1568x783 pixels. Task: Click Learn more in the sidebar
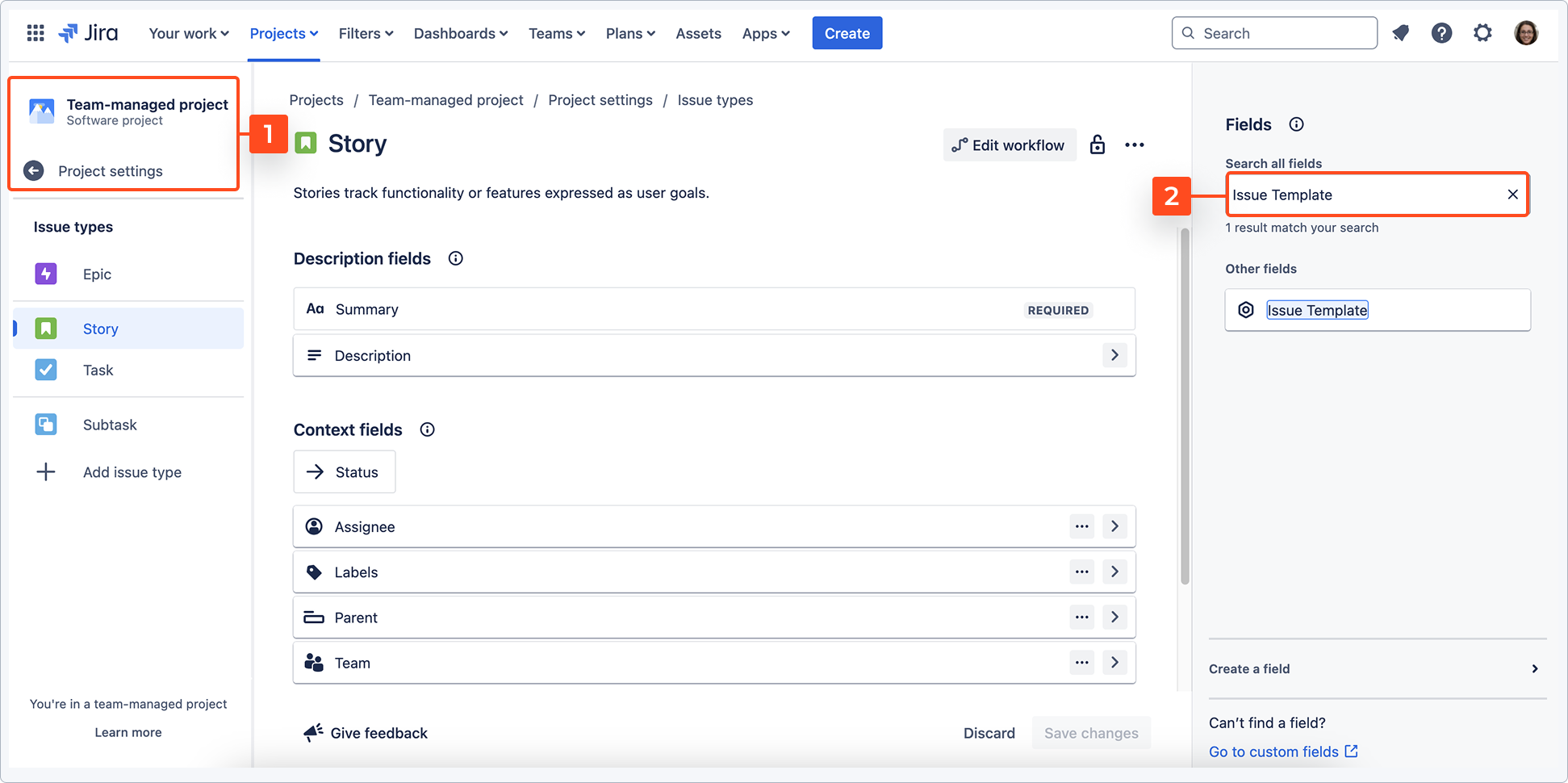coord(128,732)
